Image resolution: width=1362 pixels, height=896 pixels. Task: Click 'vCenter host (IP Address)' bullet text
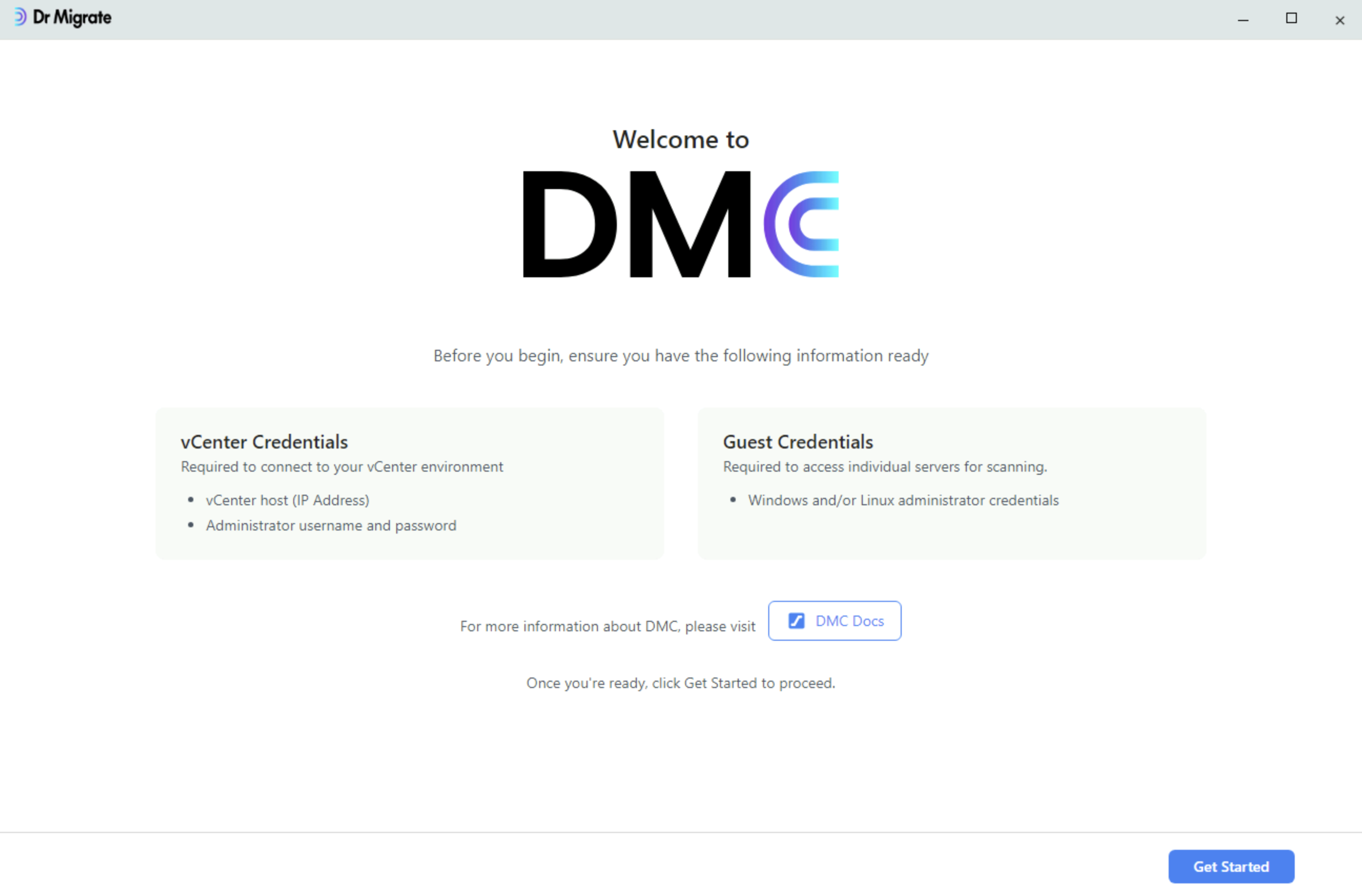(x=287, y=500)
